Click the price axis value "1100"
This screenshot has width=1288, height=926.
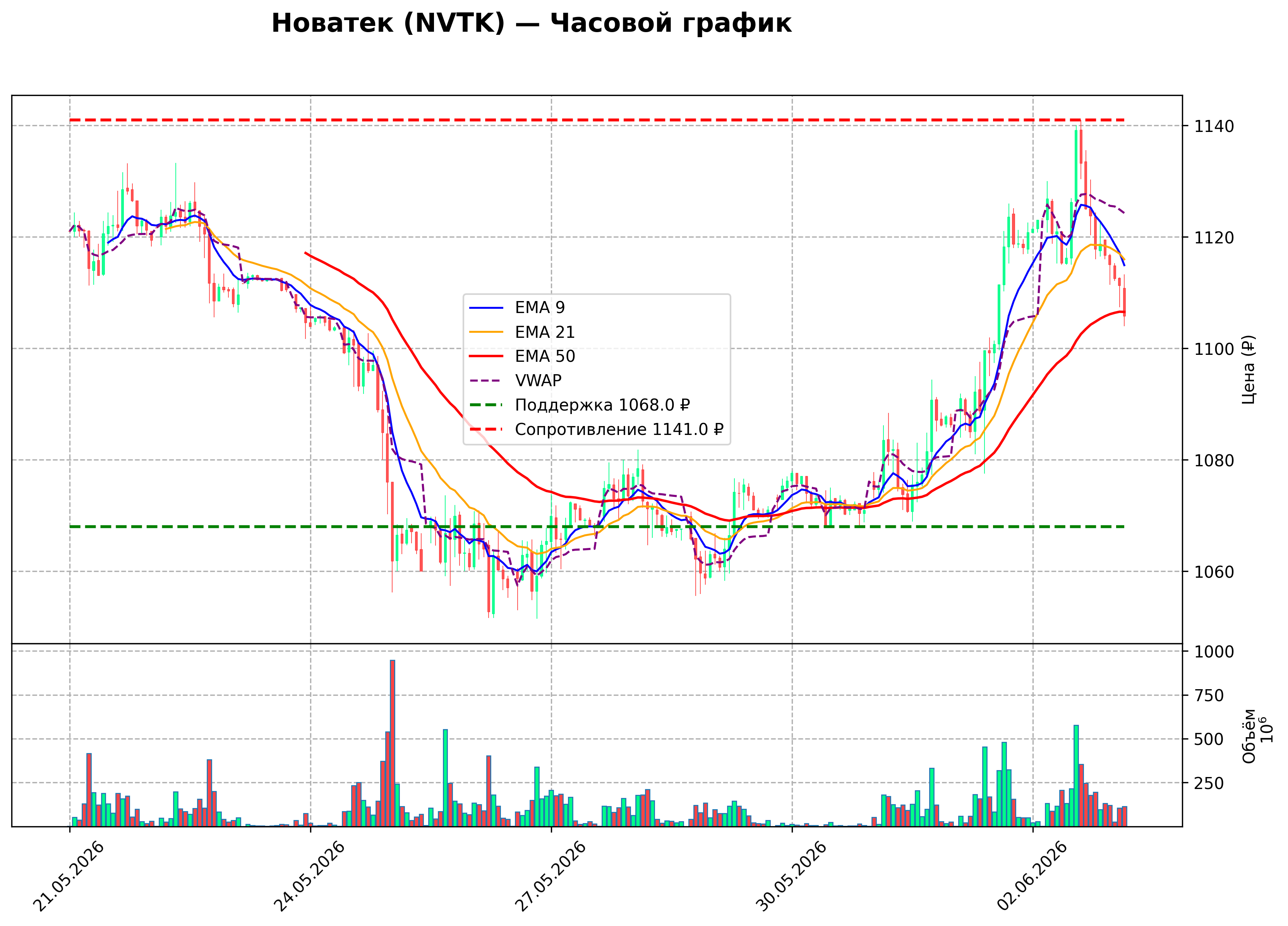coord(1214,349)
